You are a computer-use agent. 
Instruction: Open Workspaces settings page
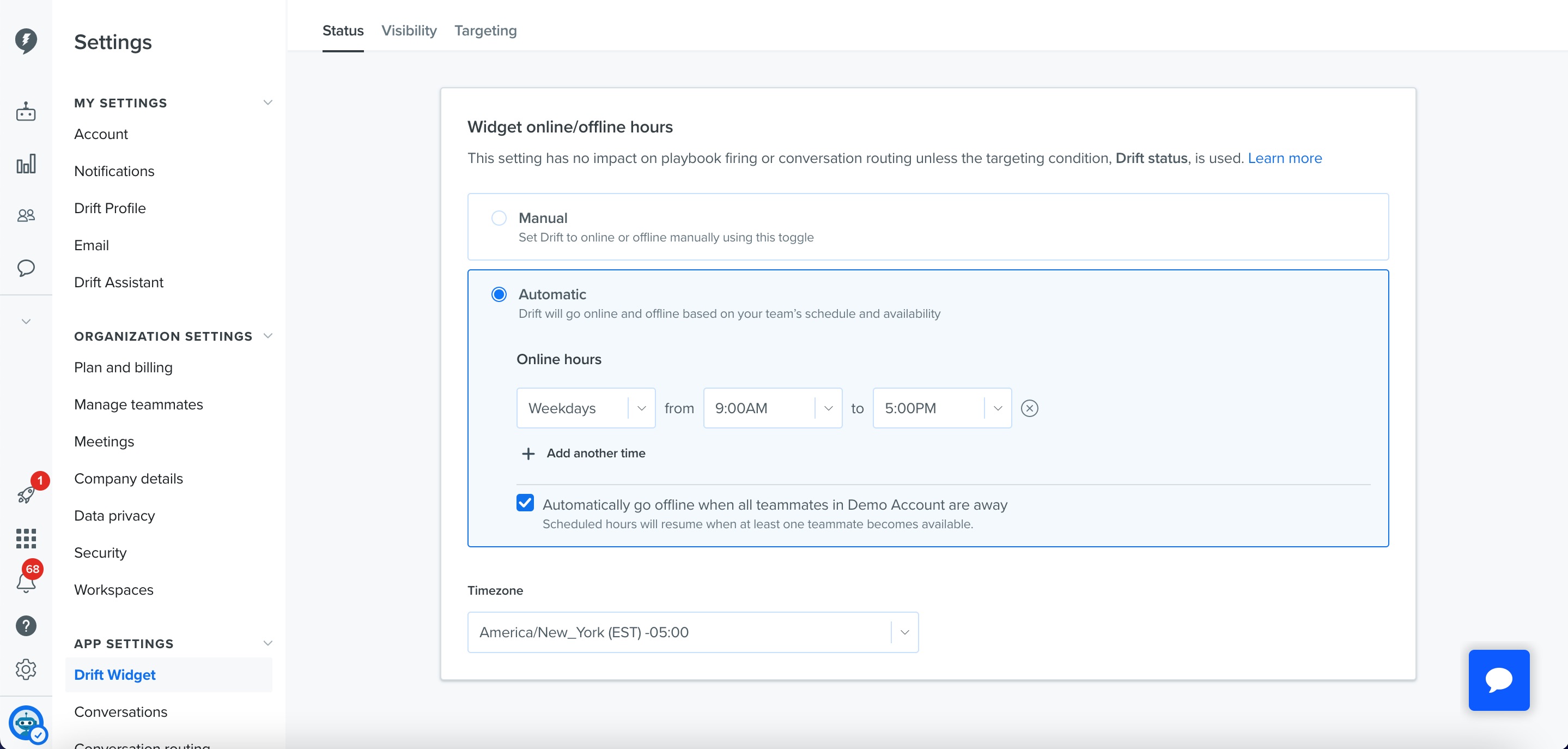tap(114, 590)
